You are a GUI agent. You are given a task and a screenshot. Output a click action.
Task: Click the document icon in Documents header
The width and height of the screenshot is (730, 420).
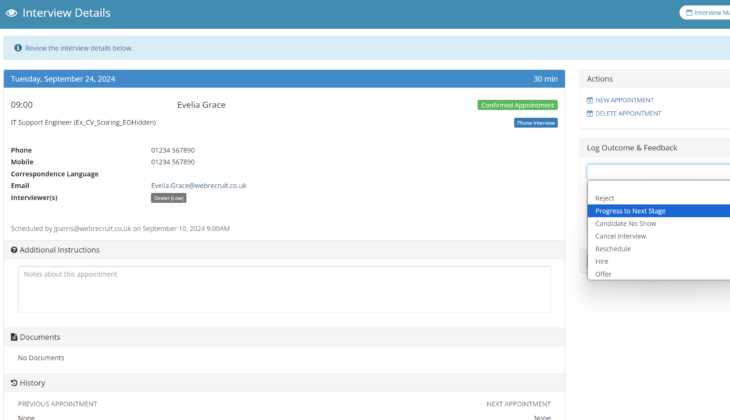click(14, 337)
